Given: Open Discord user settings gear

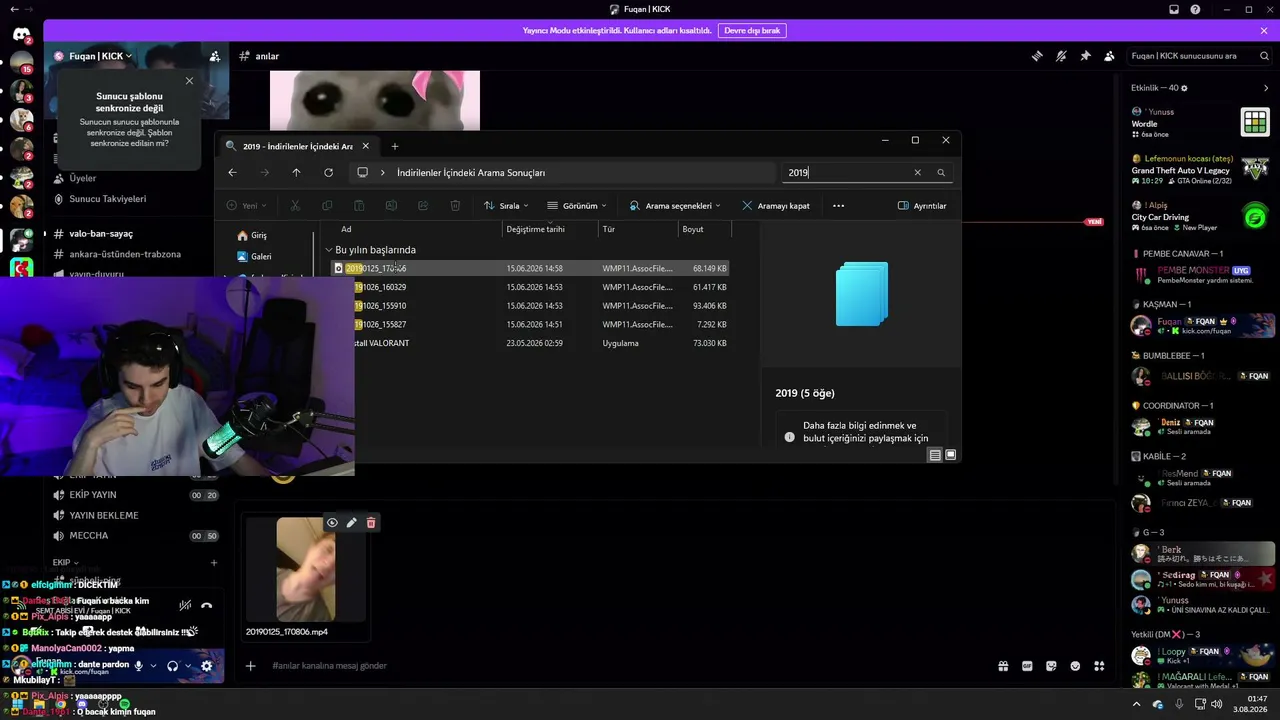Looking at the screenshot, I should tap(206, 666).
